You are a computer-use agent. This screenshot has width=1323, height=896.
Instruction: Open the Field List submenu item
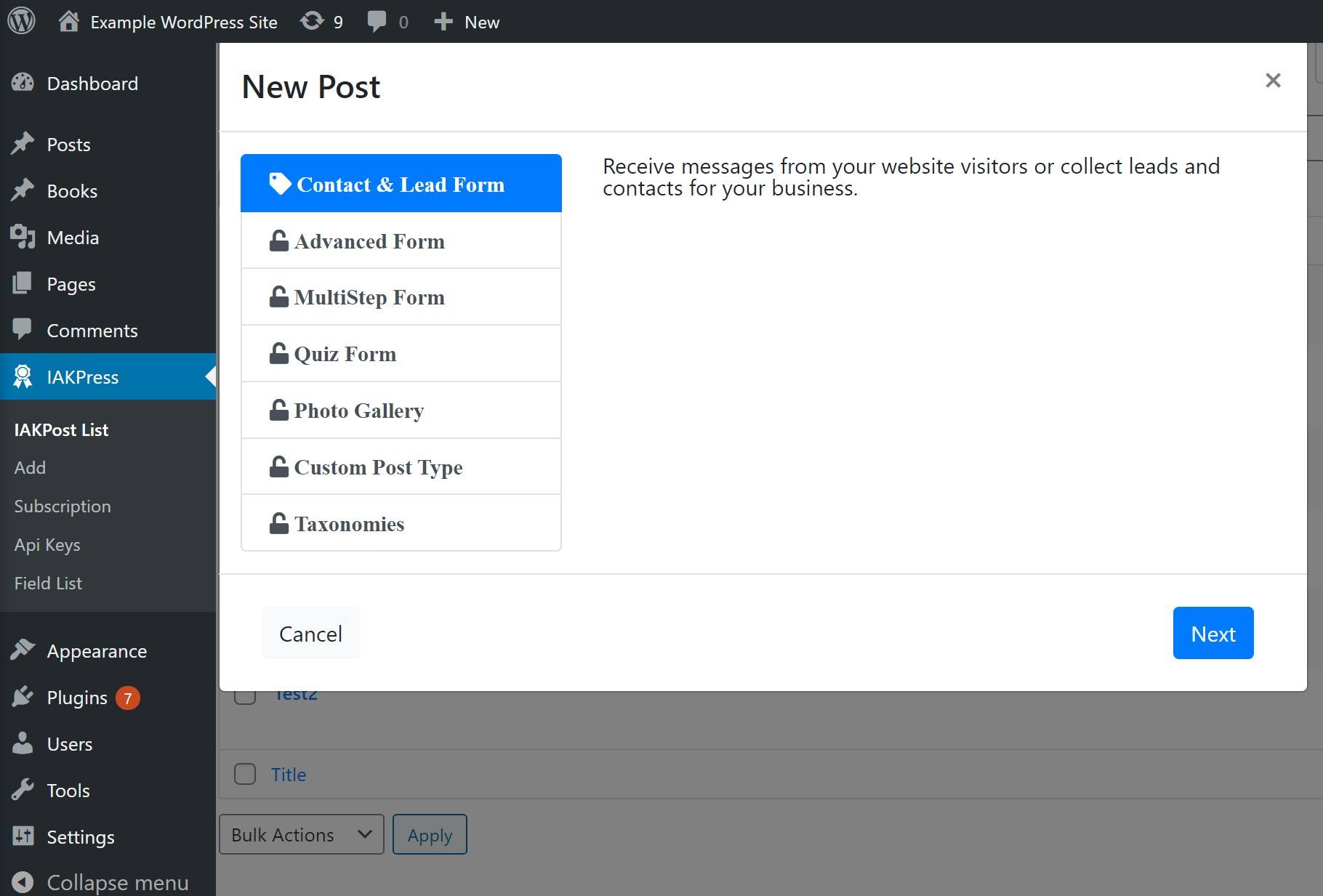click(48, 583)
